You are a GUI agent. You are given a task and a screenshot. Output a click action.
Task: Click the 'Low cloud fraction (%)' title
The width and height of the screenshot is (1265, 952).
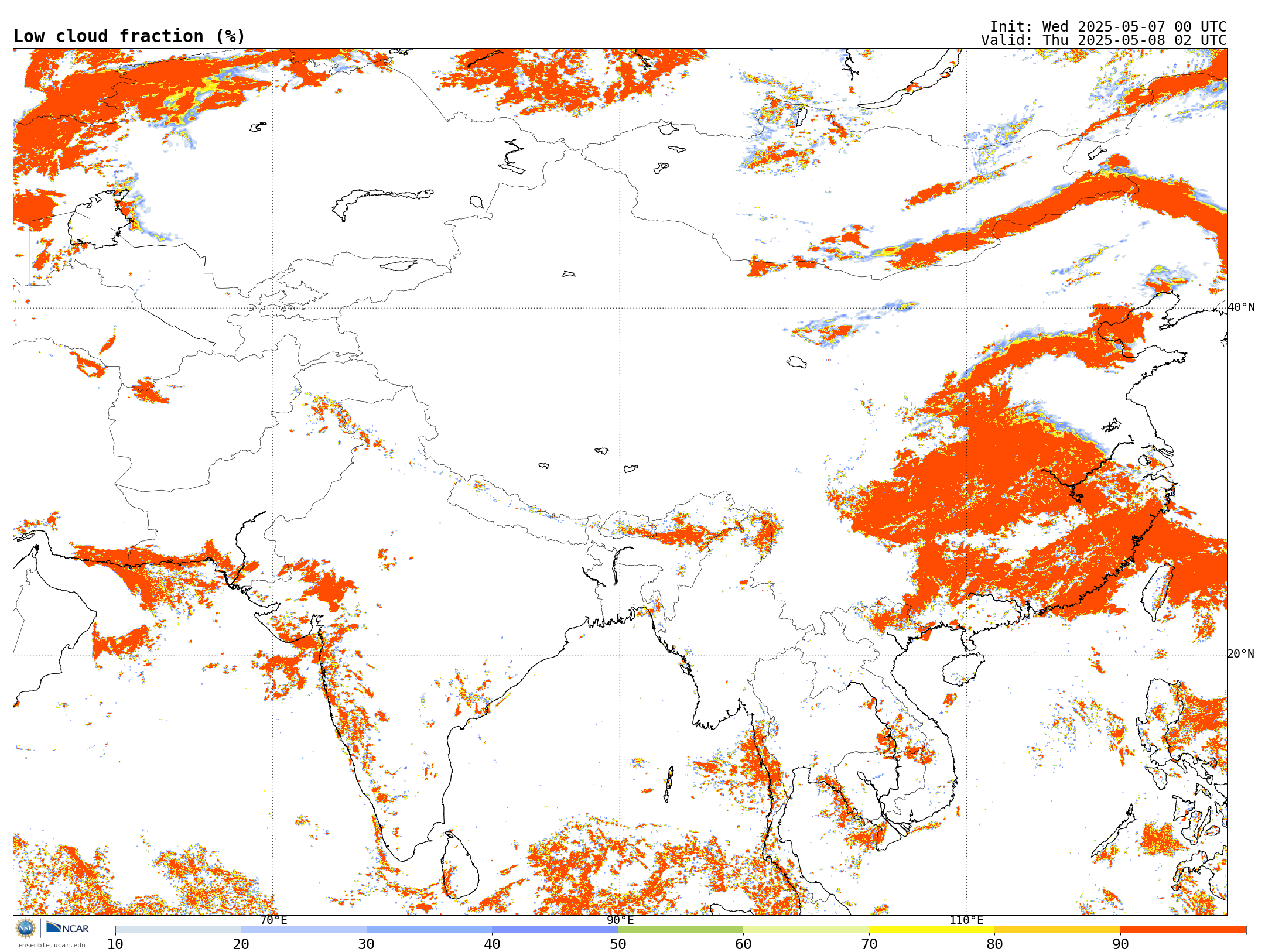[129, 36]
